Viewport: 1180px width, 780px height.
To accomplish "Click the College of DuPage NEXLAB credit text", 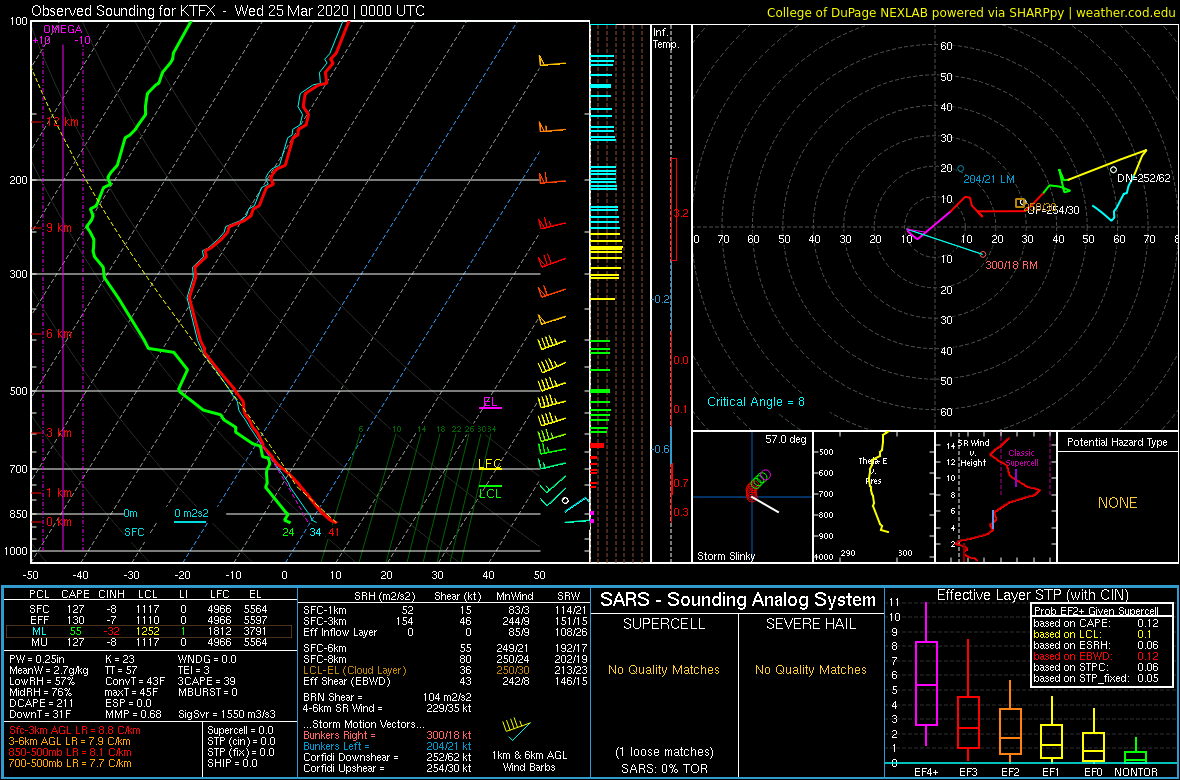I will pyautogui.click(x=971, y=11).
